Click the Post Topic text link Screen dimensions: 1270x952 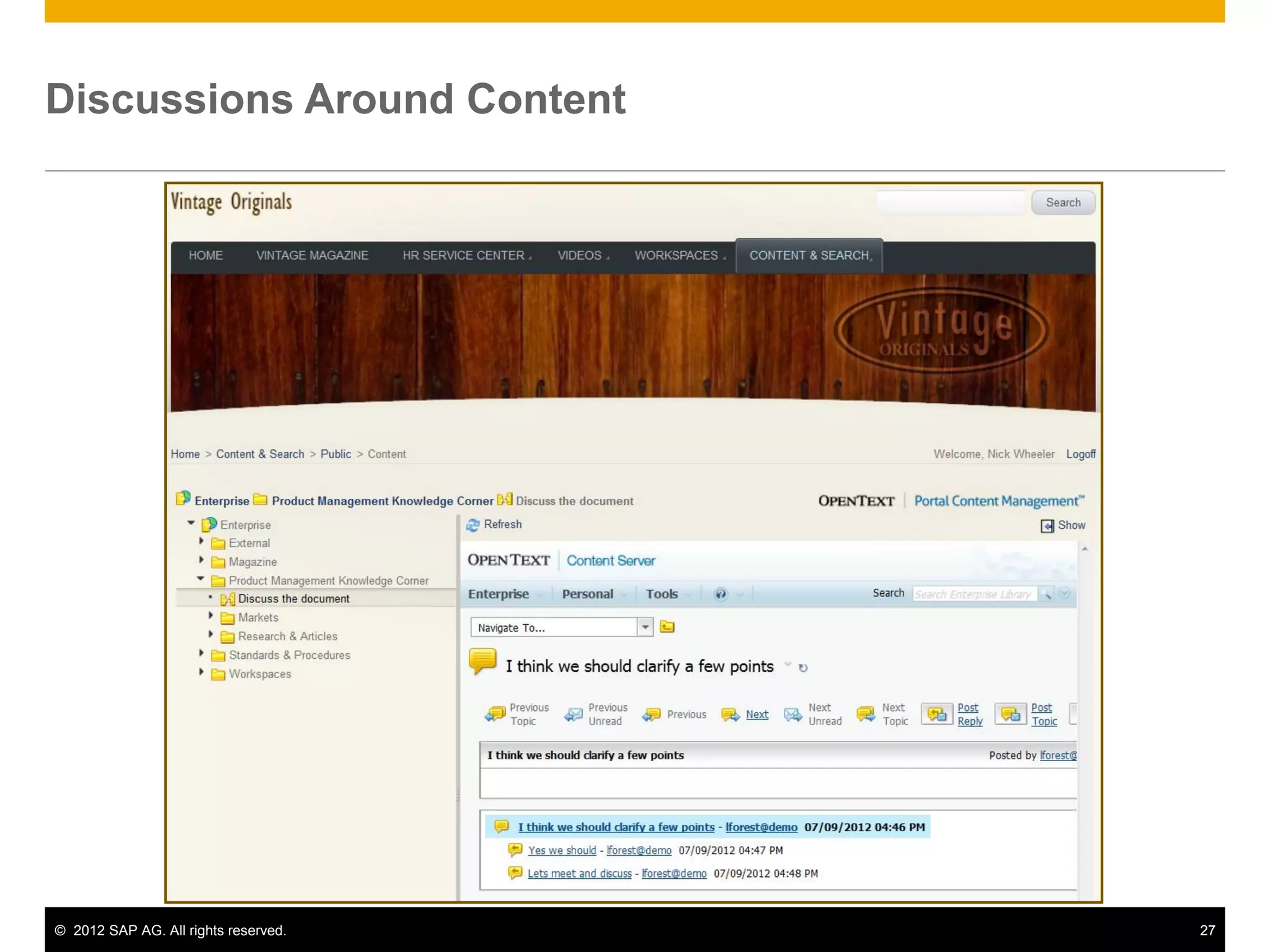1044,715
